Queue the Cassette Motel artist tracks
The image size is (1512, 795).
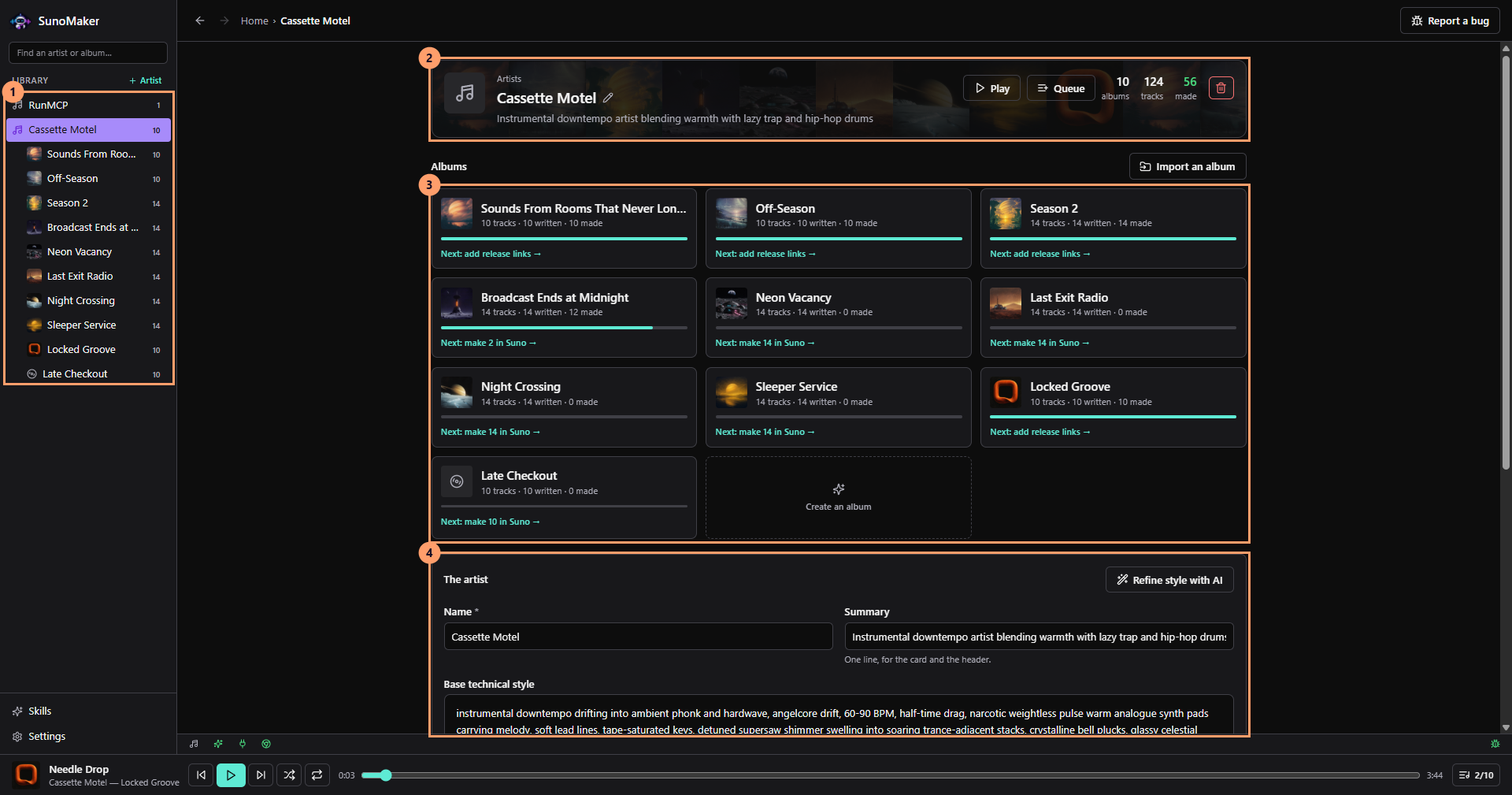pyautogui.click(x=1061, y=88)
